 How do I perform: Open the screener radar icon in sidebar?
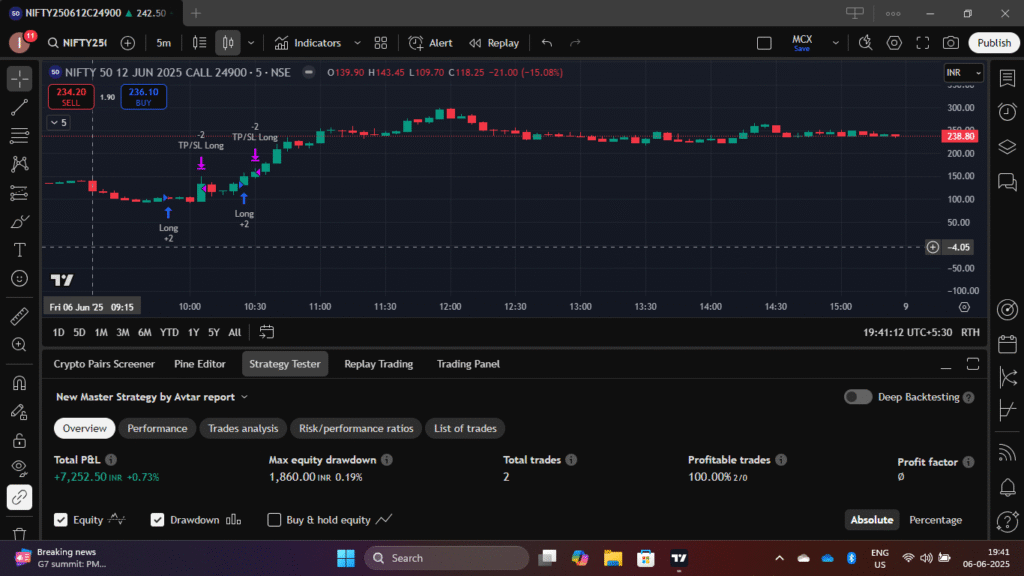pyautogui.click(x=1007, y=310)
